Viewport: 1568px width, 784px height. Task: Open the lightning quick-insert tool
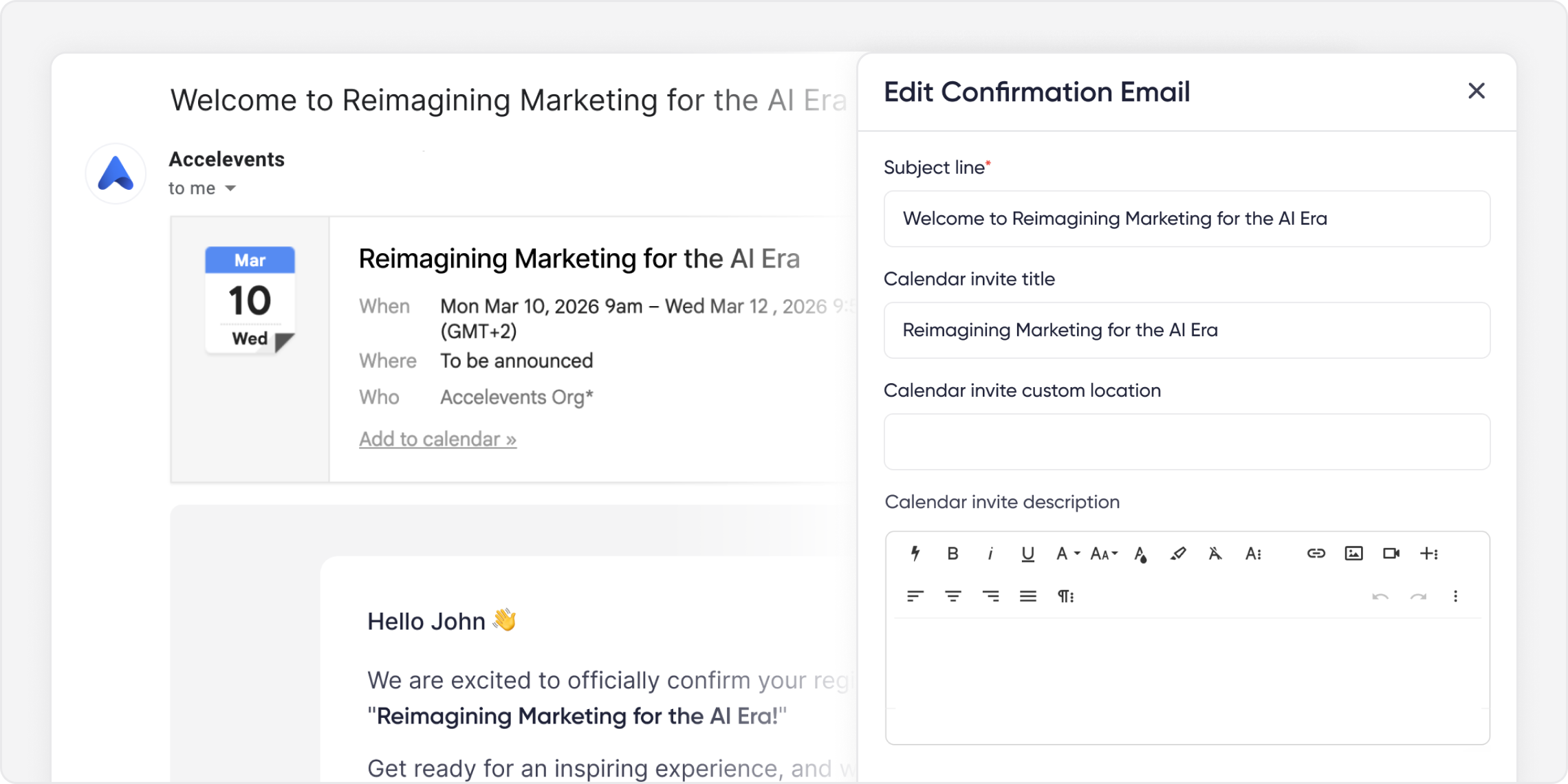915,554
